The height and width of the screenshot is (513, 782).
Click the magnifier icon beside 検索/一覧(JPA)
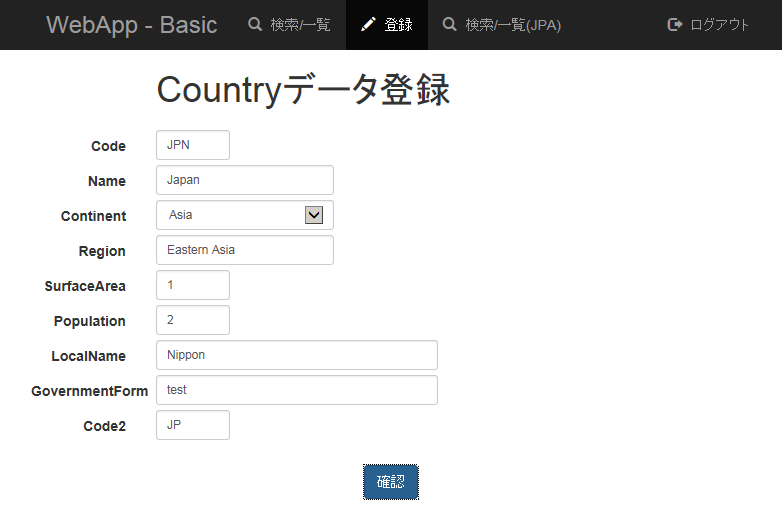point(449,24)
